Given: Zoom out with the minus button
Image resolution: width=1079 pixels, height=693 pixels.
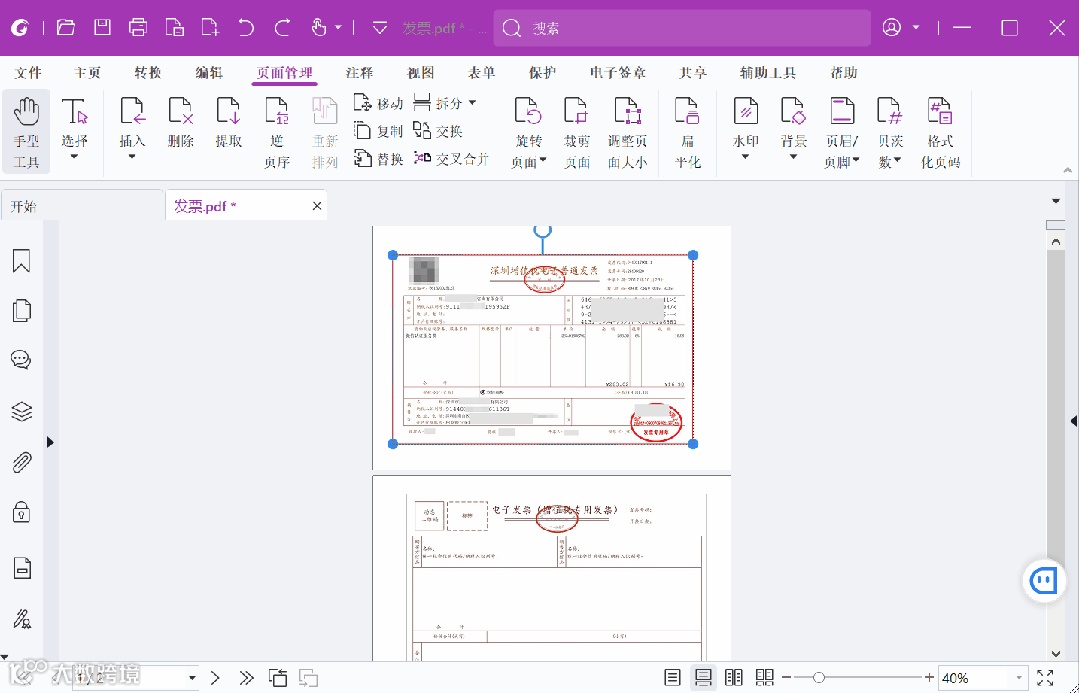Looking at the screenshot, I should 787,678.
